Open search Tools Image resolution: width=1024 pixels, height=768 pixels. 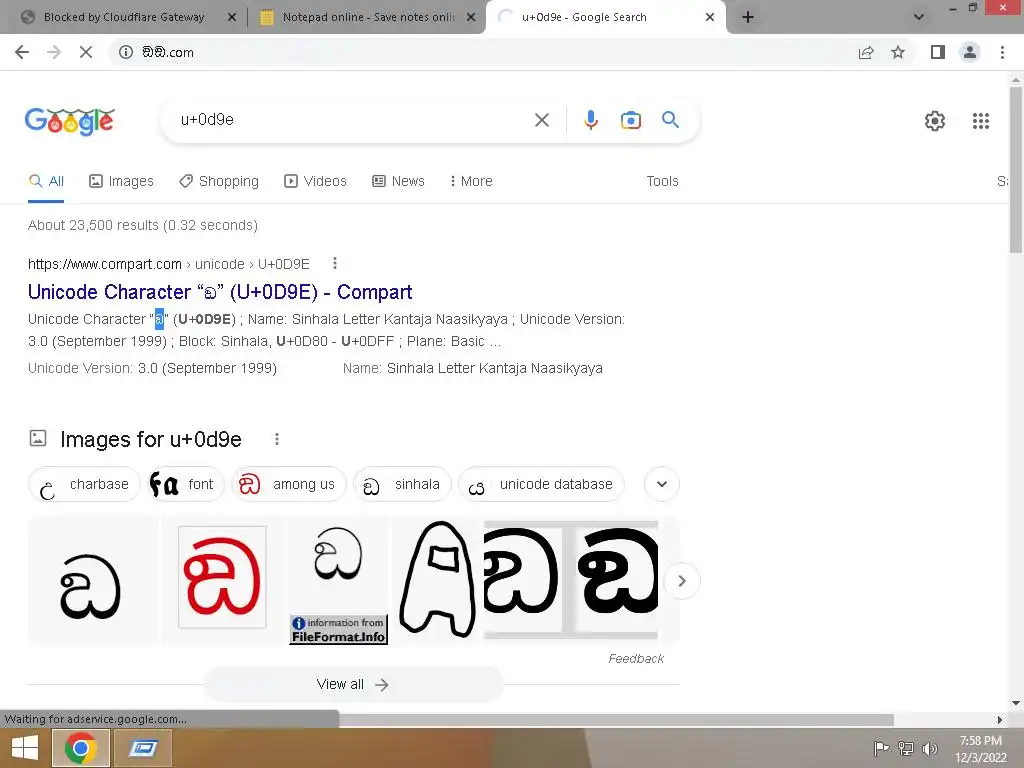click(x=662, y=181)
